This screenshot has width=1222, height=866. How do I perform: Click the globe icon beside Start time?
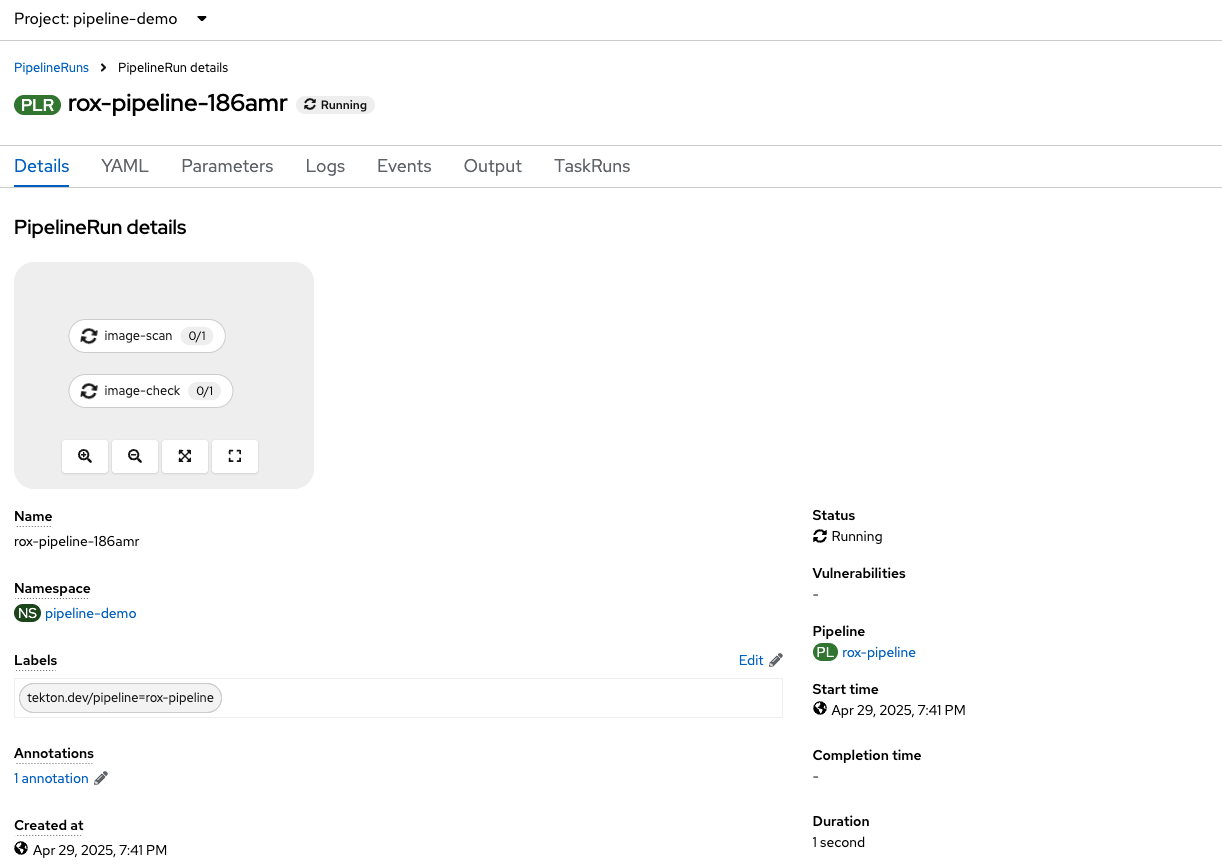point(820,709)
